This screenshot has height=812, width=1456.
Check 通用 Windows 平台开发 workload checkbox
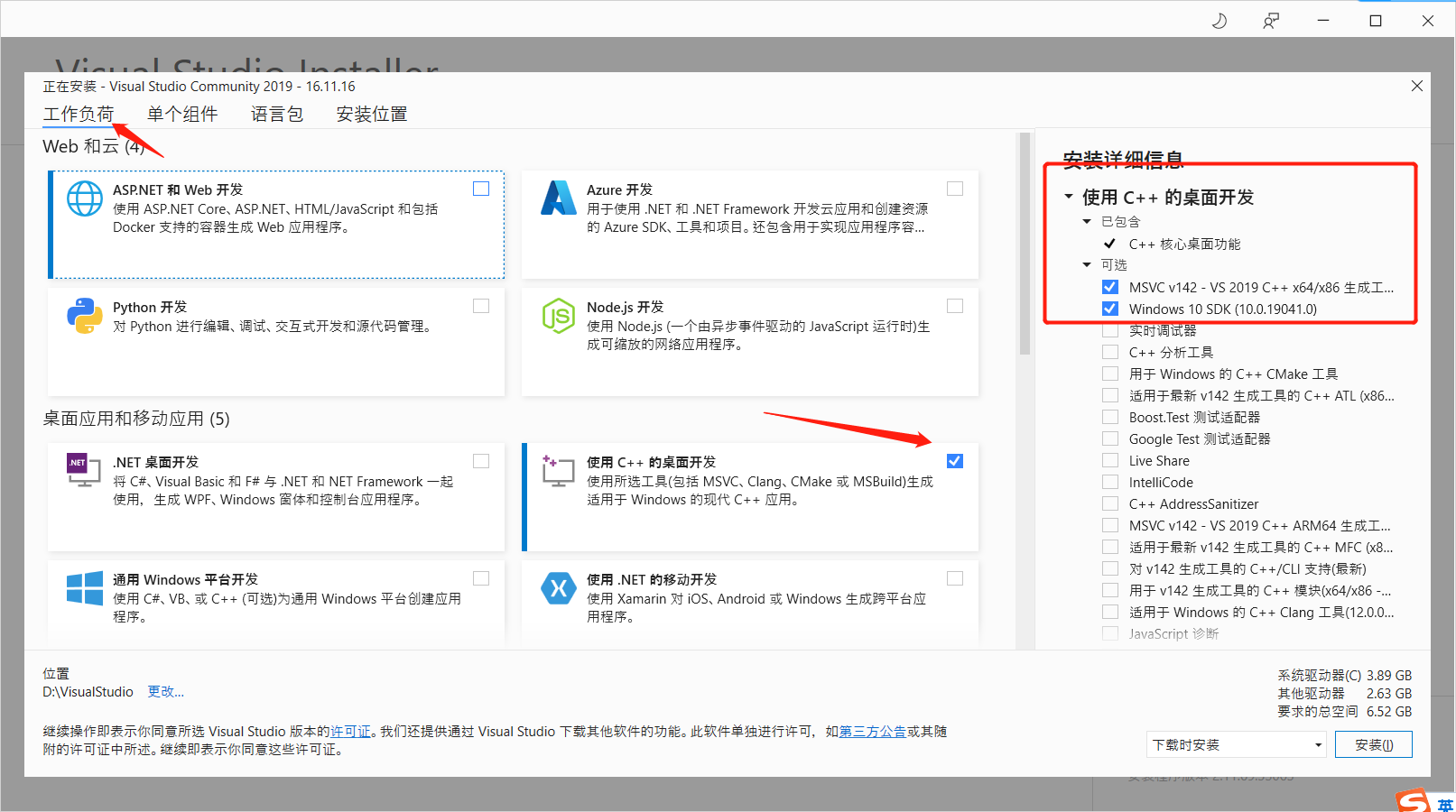point(481,578)
